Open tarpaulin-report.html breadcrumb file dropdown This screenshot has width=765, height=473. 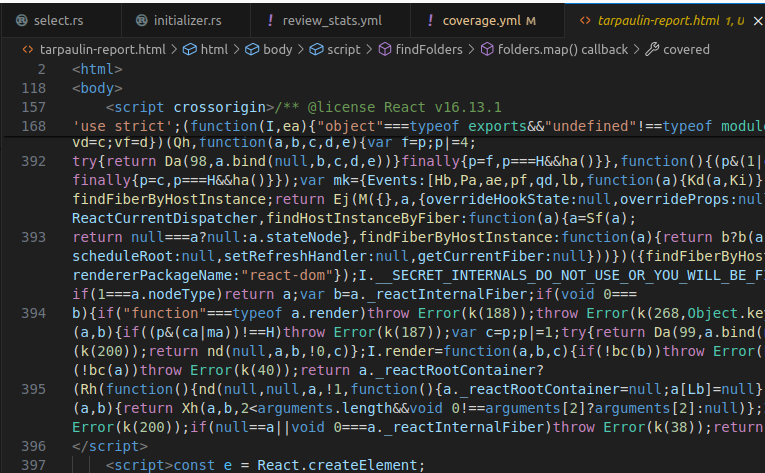click(x=96, y=49)
